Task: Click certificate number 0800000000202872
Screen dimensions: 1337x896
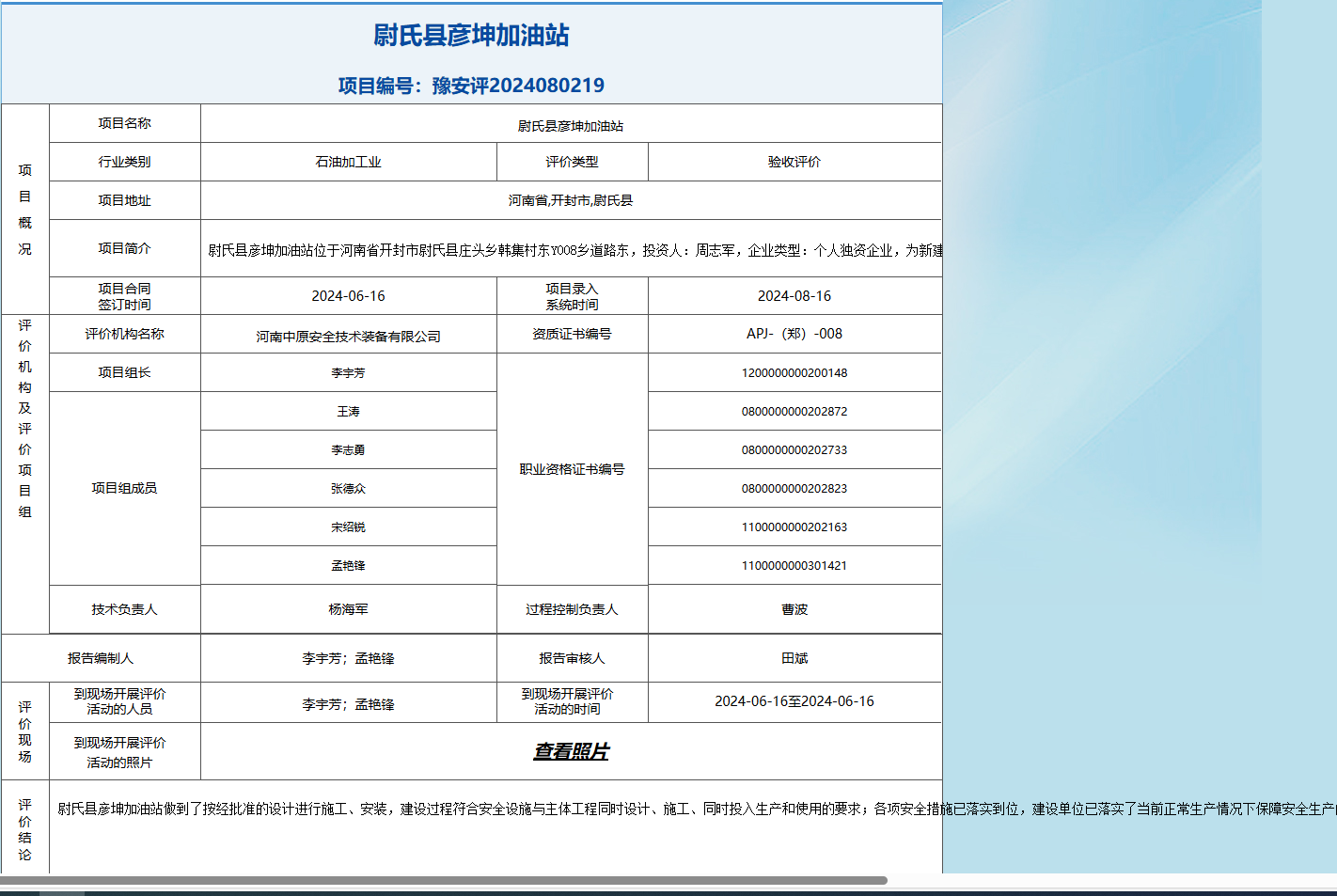Action: 794,412
